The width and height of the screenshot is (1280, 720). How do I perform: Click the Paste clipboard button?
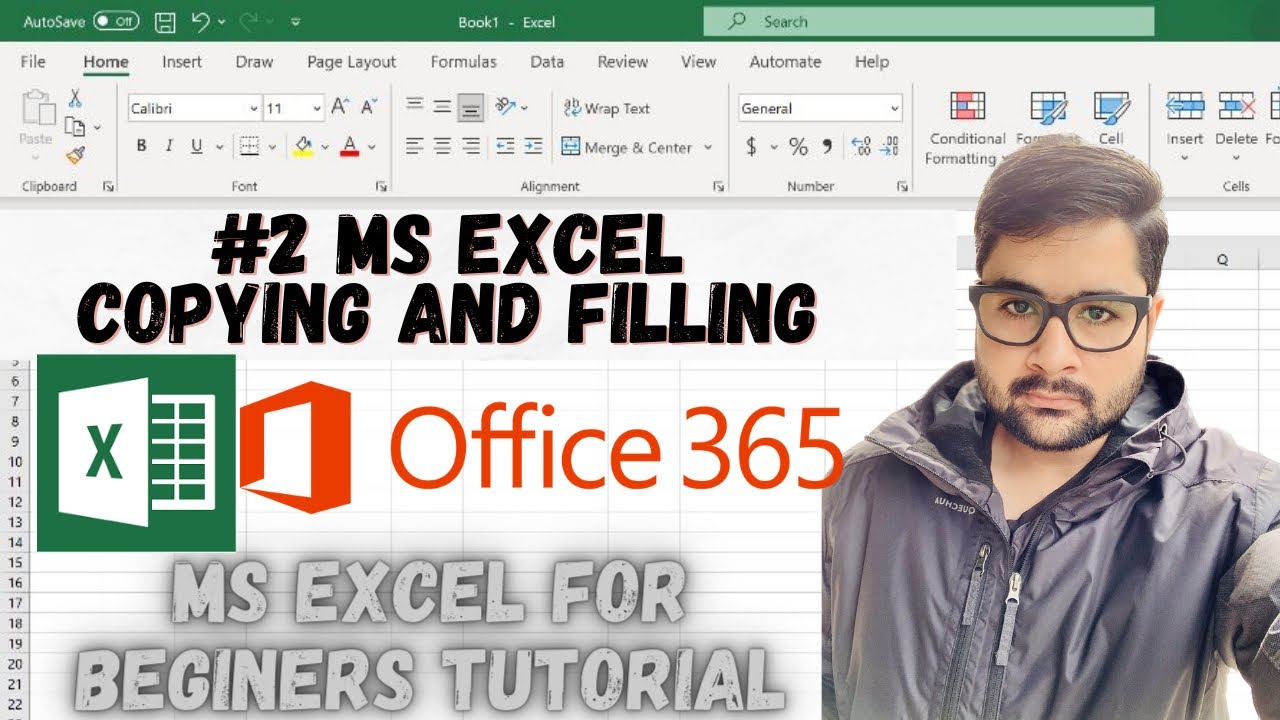(x=36, y=124)
